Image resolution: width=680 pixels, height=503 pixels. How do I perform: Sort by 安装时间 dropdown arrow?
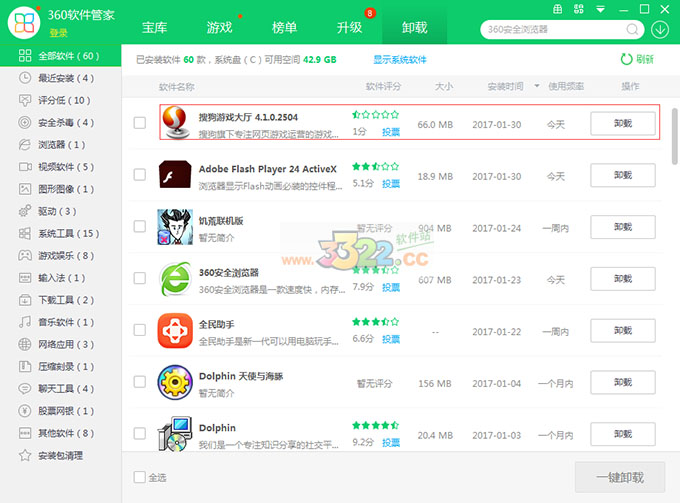tap(536, 86)
